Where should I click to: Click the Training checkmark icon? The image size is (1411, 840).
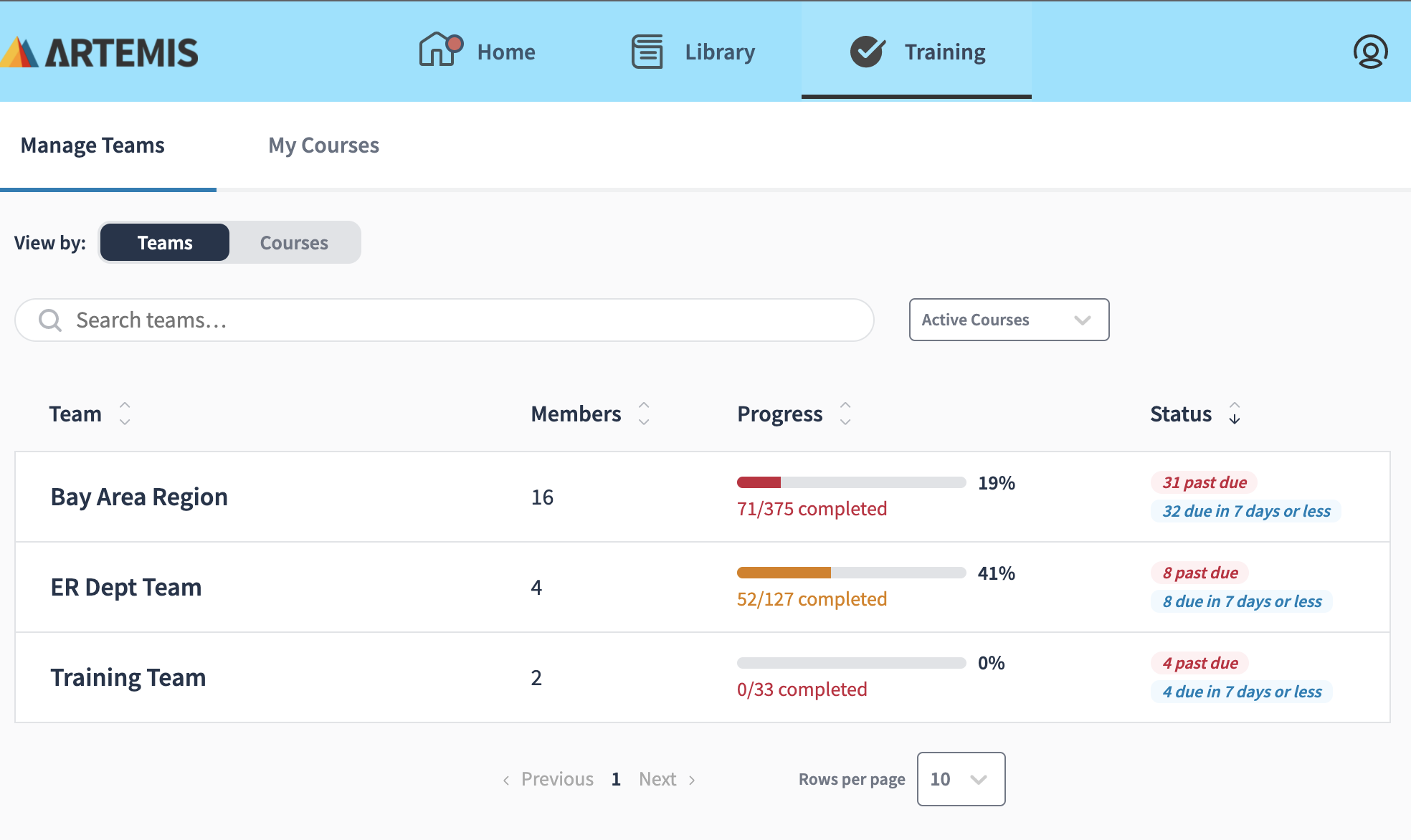point(868,52)
